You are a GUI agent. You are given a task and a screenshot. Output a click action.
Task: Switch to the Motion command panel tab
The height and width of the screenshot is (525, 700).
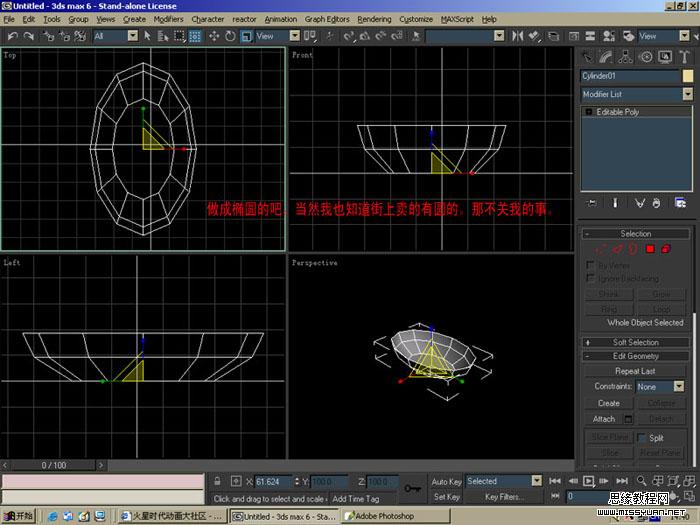[x=646, y=57]
